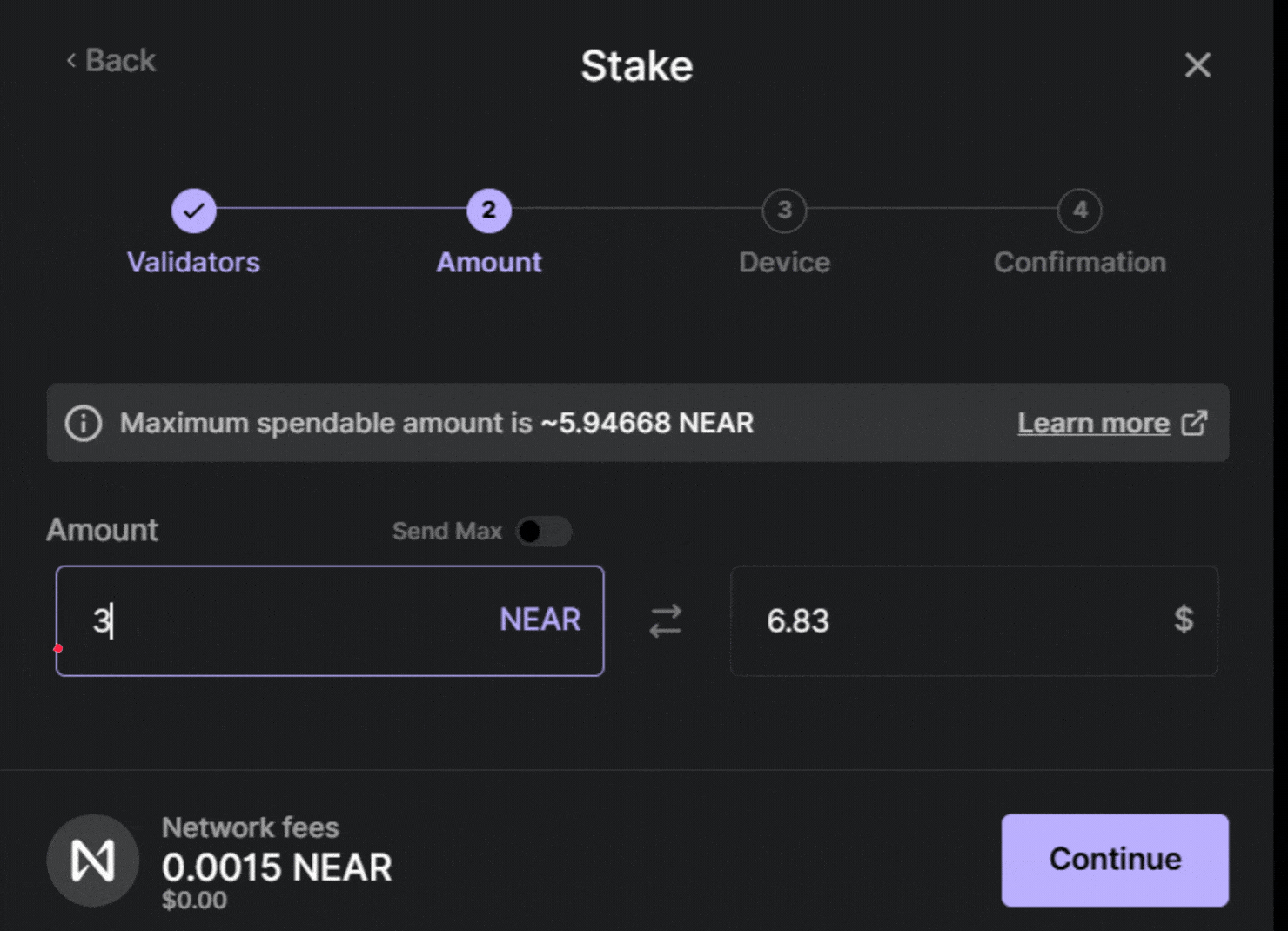
Task: Close the Stake dialog
Action: click(x=1197, y=65)
